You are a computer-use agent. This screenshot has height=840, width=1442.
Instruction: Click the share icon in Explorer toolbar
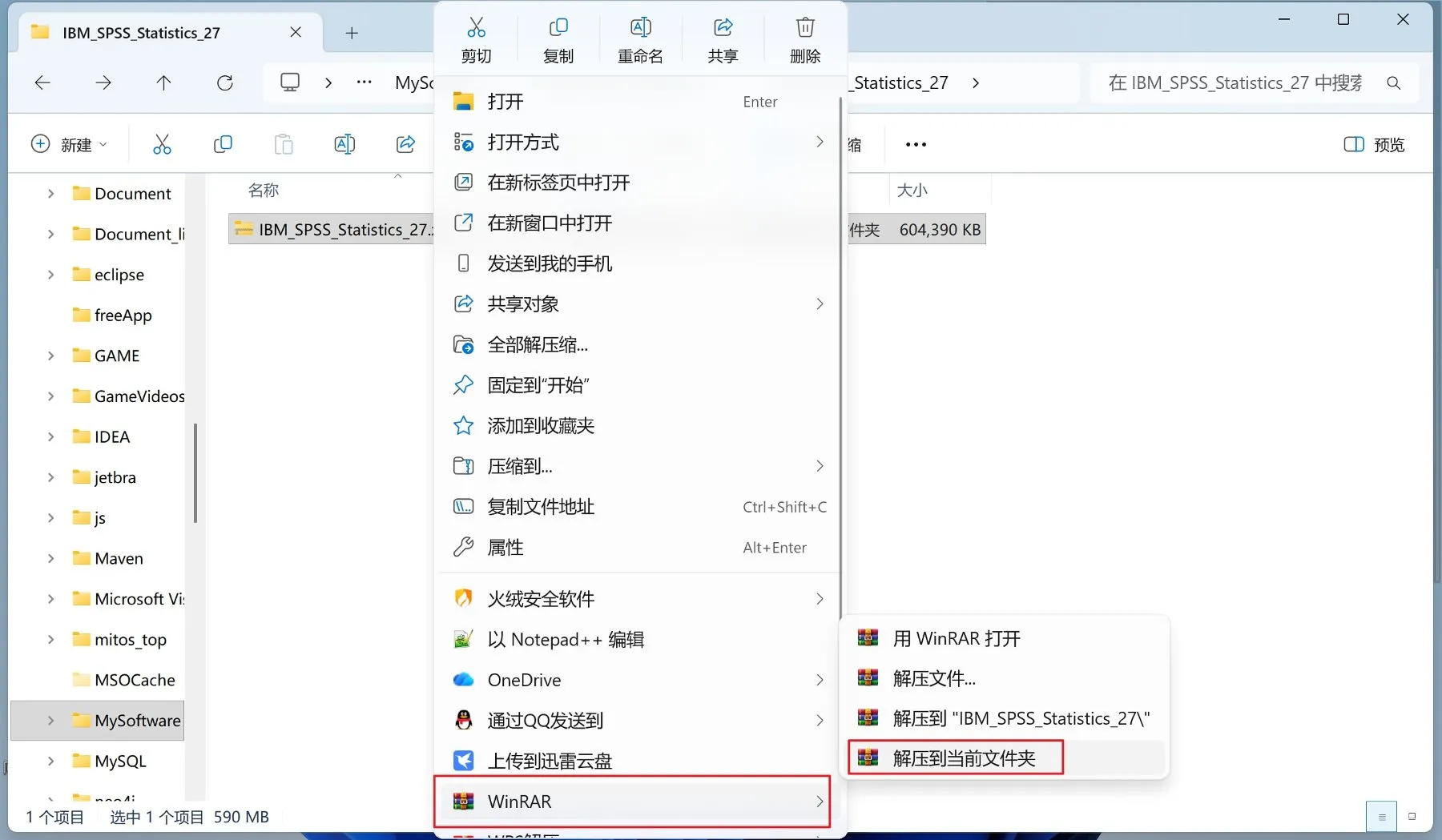coord(406,144)
